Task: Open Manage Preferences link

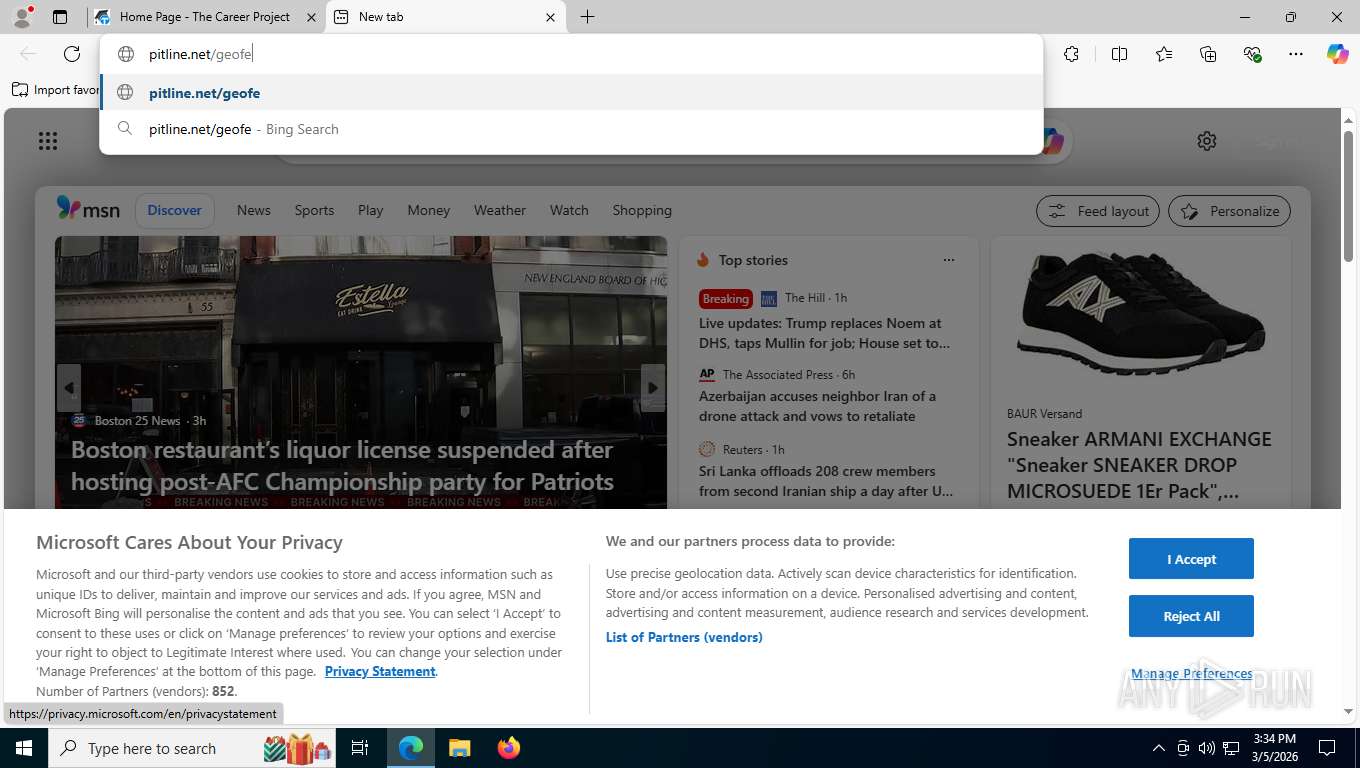Action: point(1191,673)
